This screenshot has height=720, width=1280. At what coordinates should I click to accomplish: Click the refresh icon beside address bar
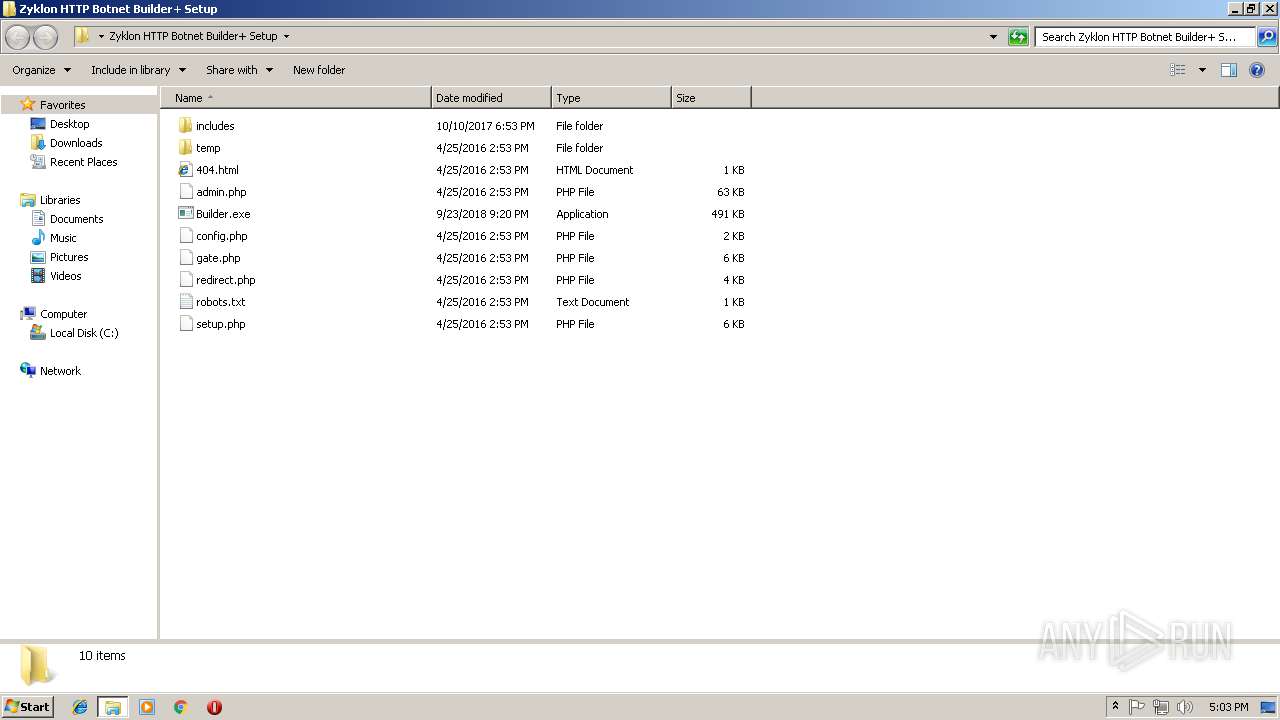click(1018, 37)
